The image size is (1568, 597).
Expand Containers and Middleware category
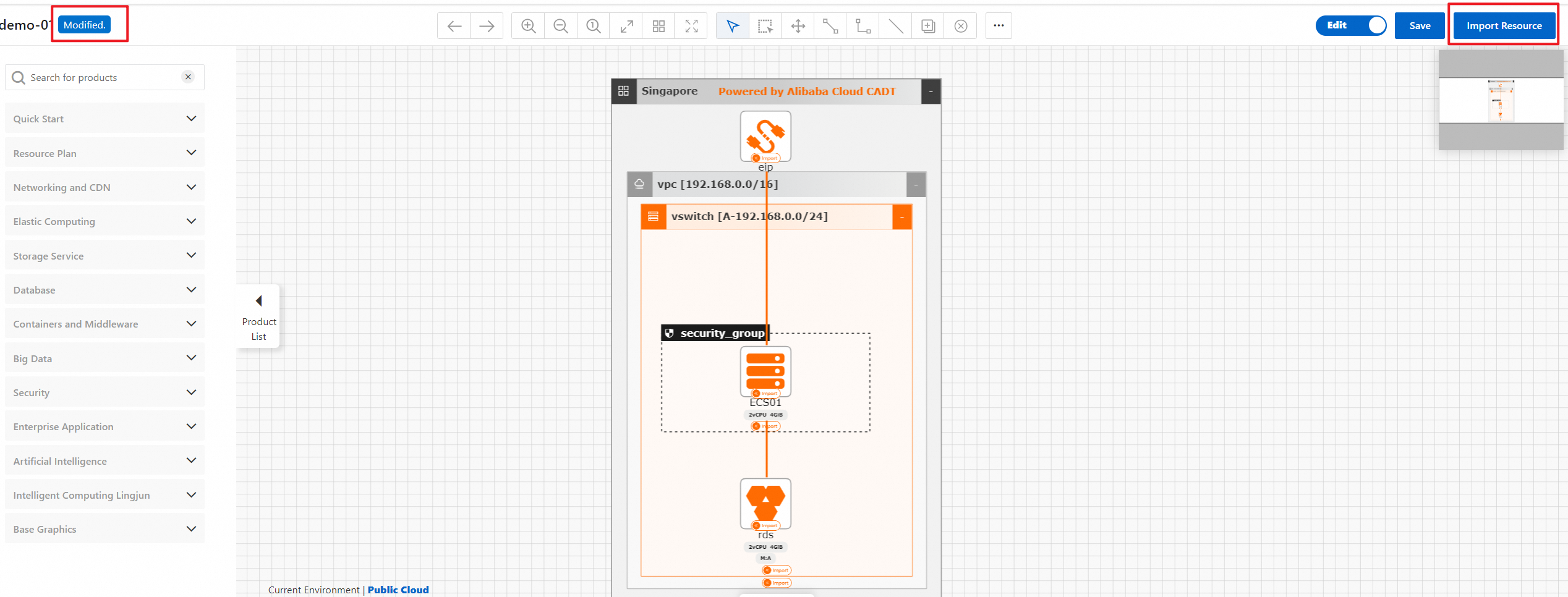click(104, 324)
